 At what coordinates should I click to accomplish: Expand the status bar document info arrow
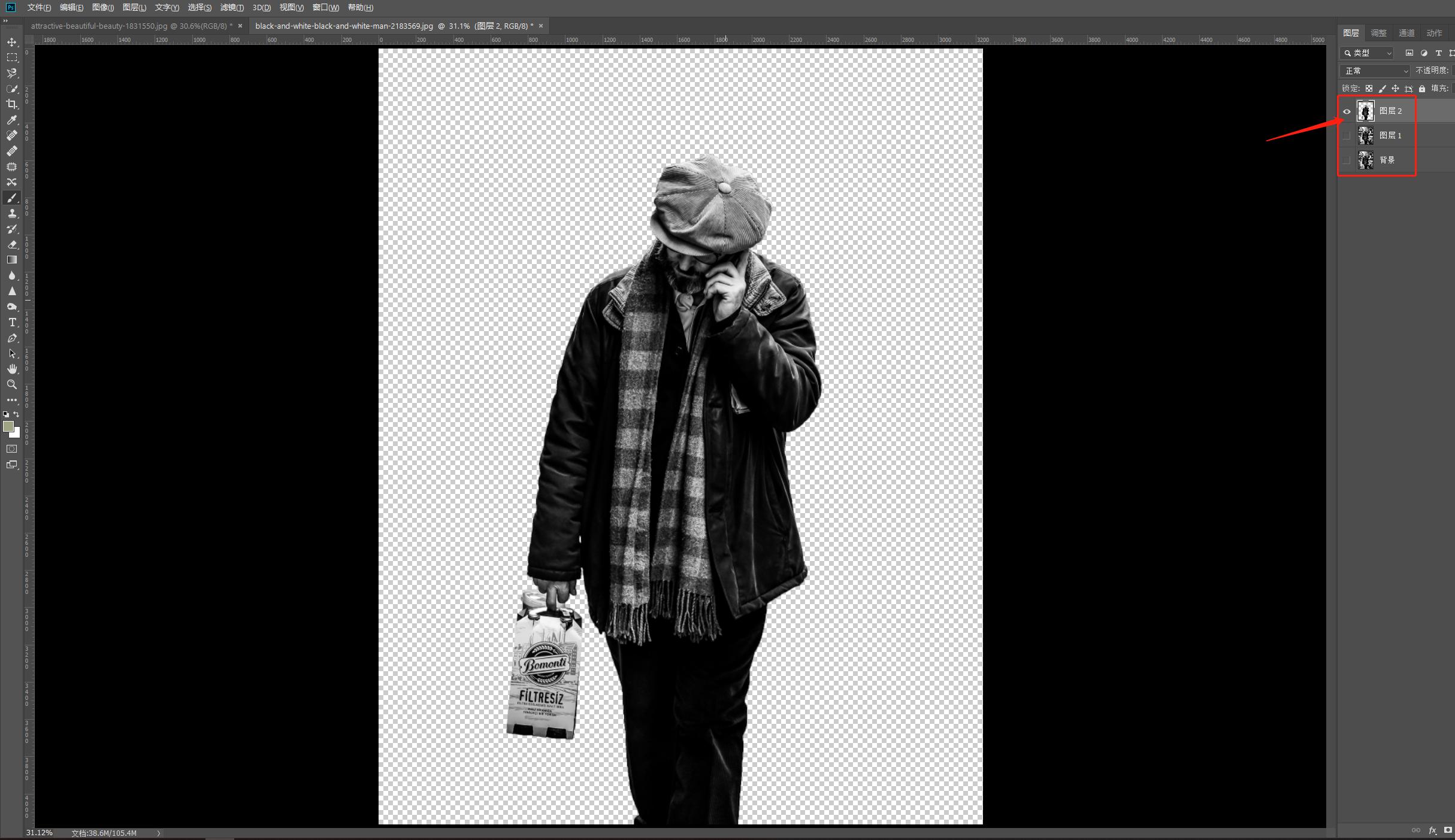(x=159, y=833)
